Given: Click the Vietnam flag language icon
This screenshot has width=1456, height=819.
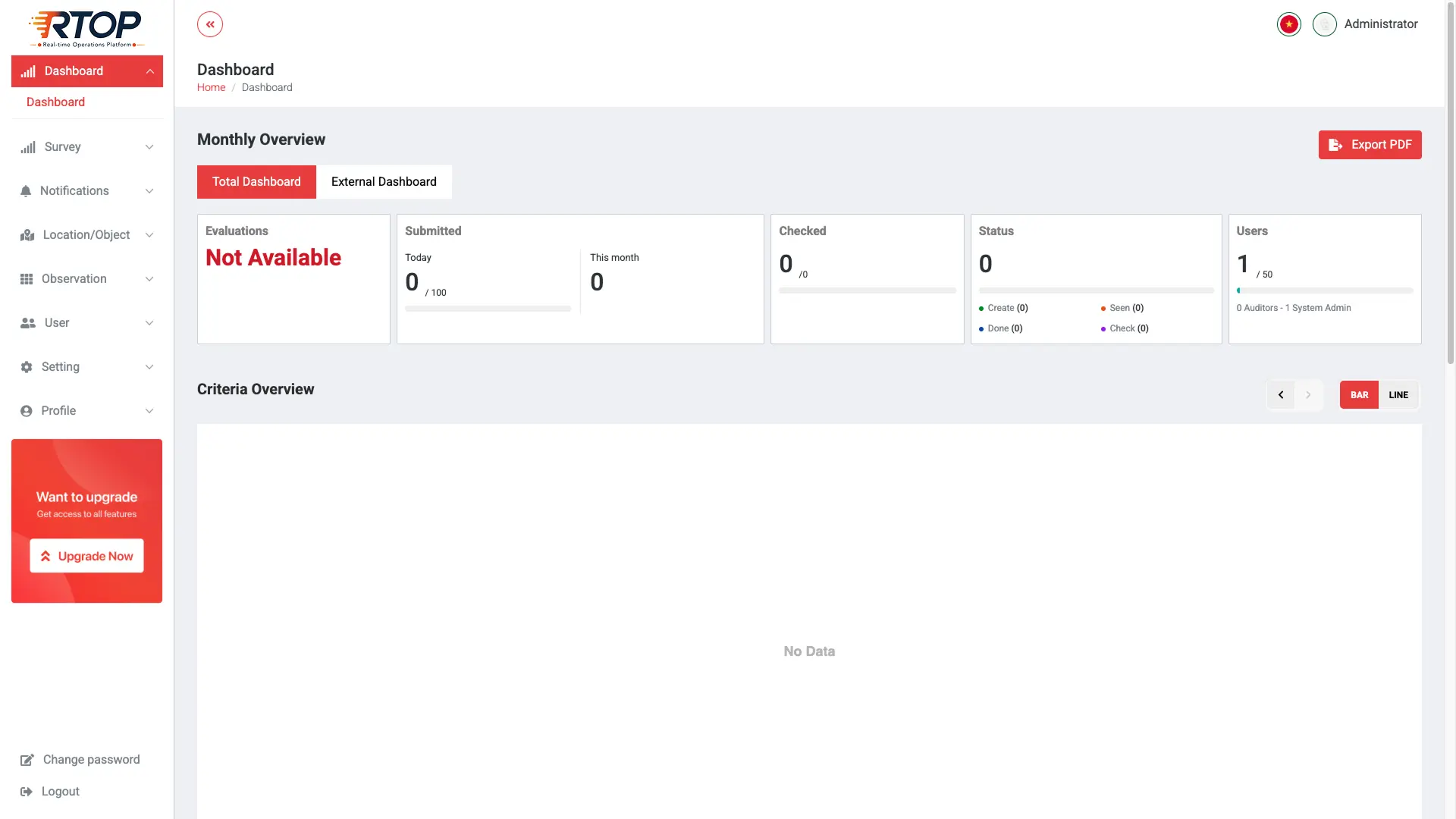Looking at the screenshot, I should pos(1288,24).
